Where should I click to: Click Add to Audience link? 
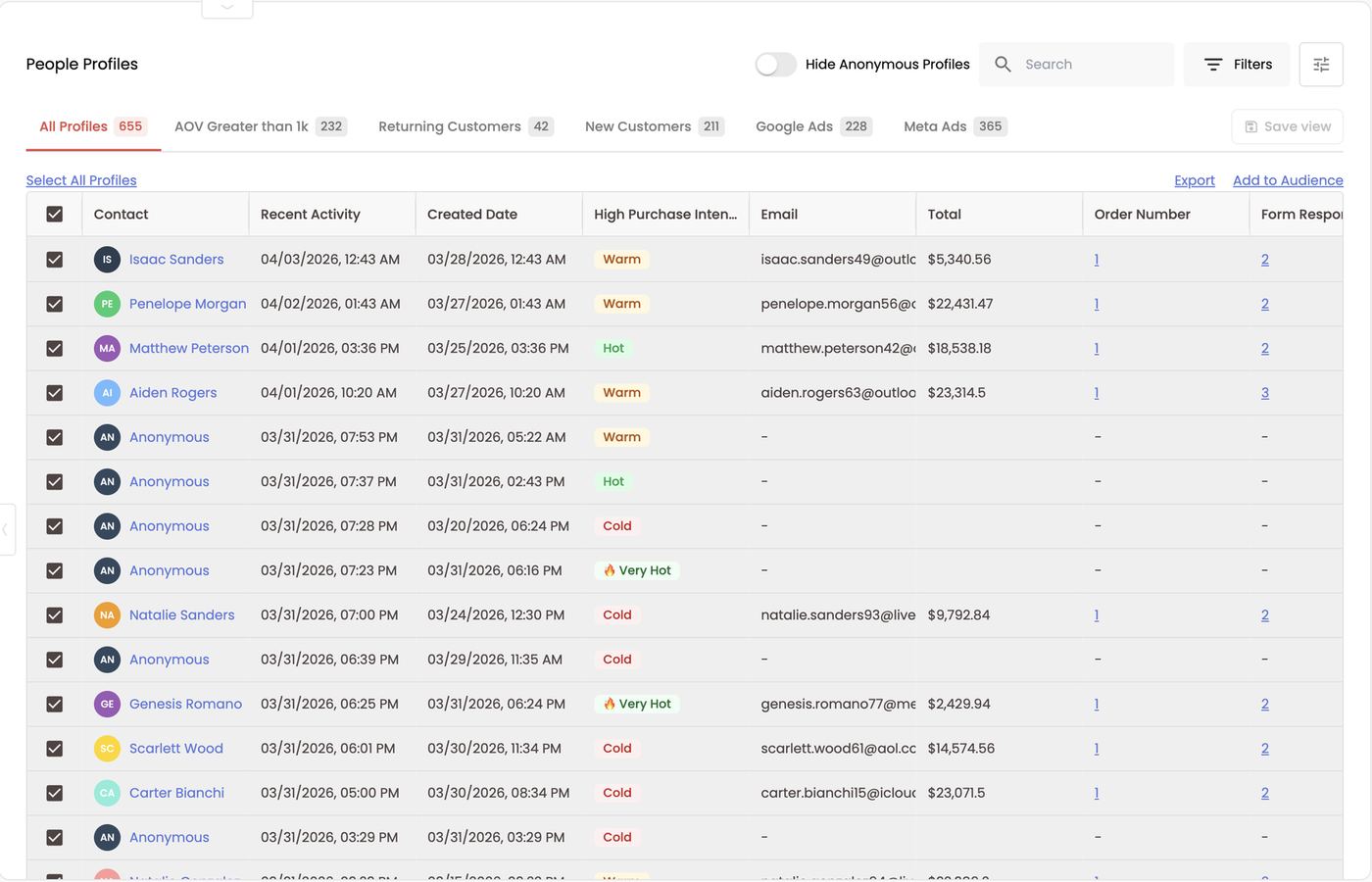1288,180
